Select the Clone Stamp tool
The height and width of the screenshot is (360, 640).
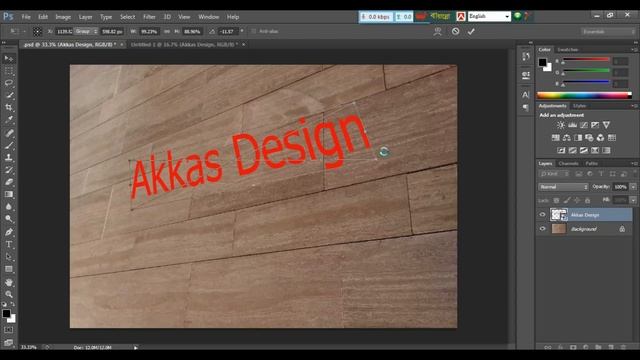click(9, 157)
